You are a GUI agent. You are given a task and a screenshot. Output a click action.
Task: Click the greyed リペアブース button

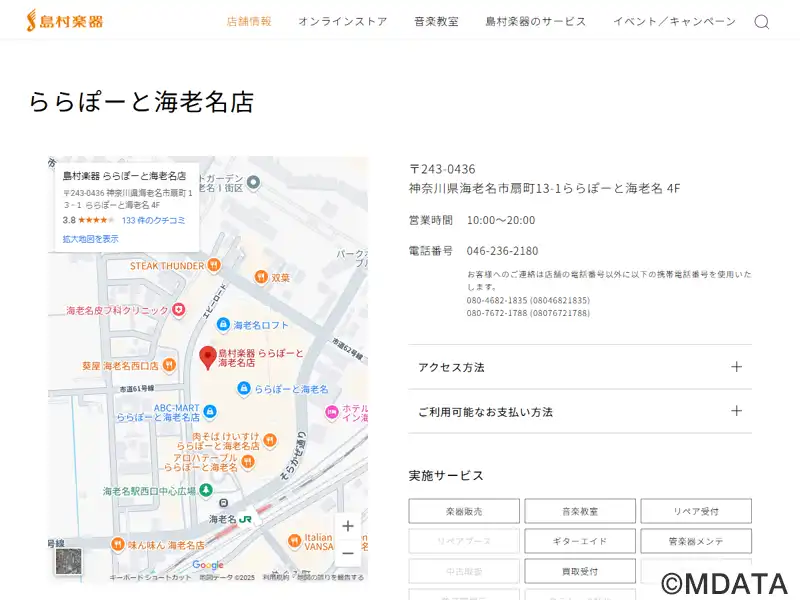pyautogui.click(x=464, y=541)
